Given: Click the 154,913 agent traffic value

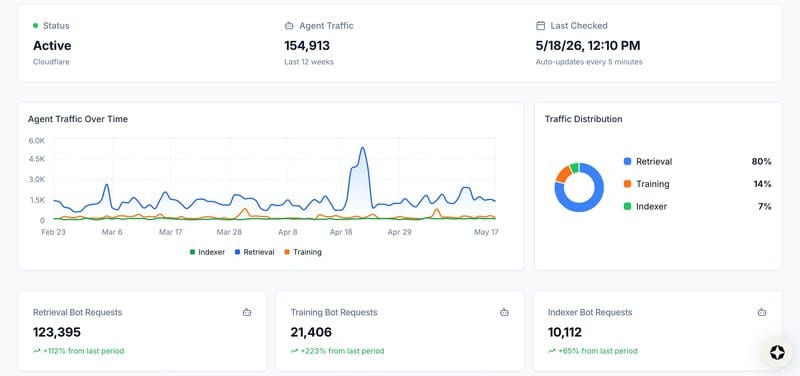Looking at the screenshot, I should click(307, 45).
